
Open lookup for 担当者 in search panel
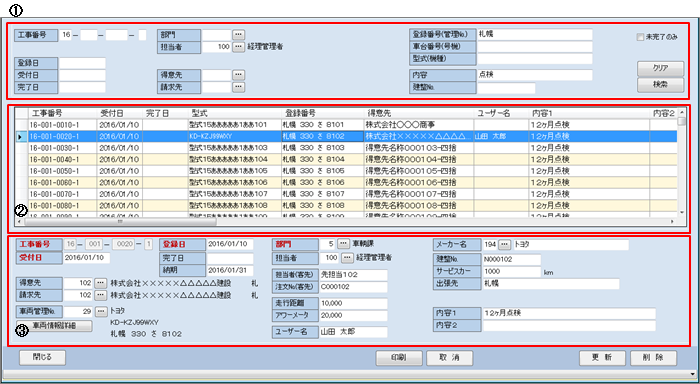239,46
